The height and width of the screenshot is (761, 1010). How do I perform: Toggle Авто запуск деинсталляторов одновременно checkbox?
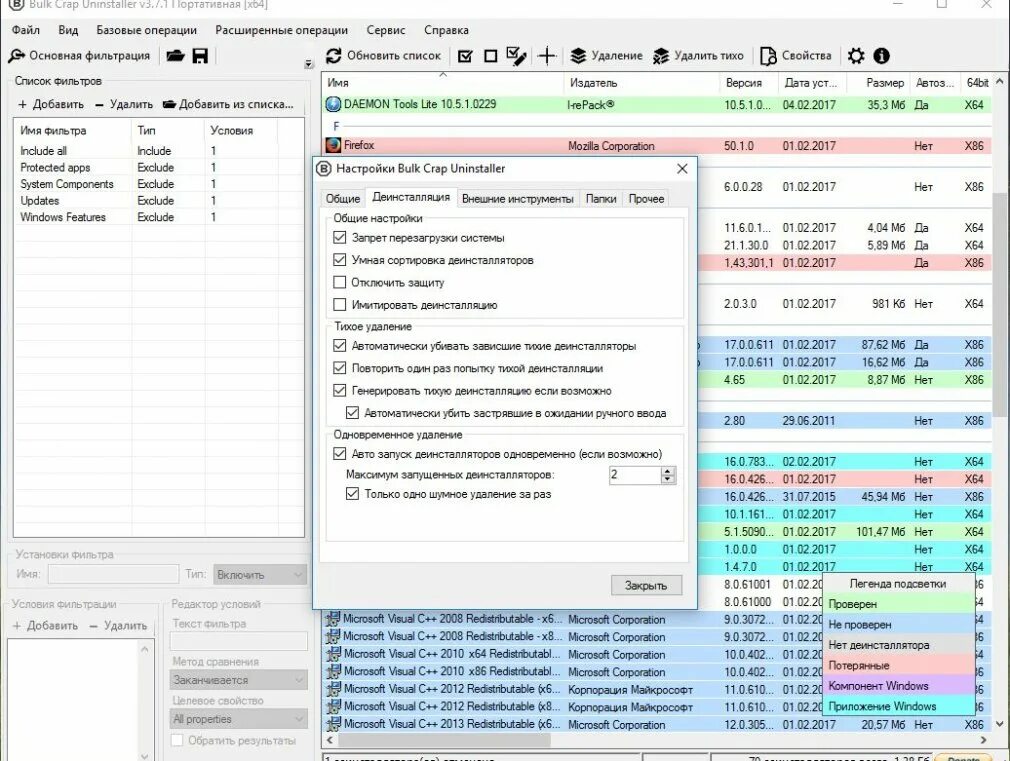pyautogui.click(x=339, y=454)
